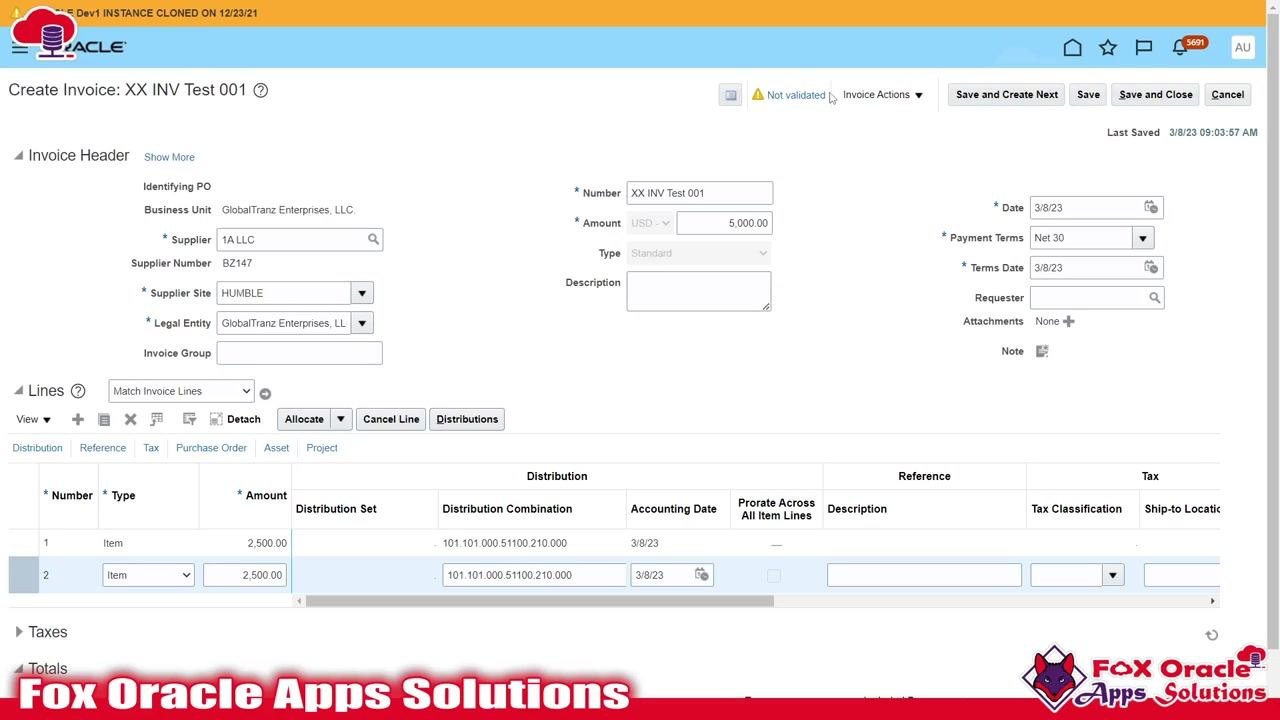Add an attachment with plus icon
Image resolution: width=1280 pixels, height=720 pixels.
[x=1069, y=321]
